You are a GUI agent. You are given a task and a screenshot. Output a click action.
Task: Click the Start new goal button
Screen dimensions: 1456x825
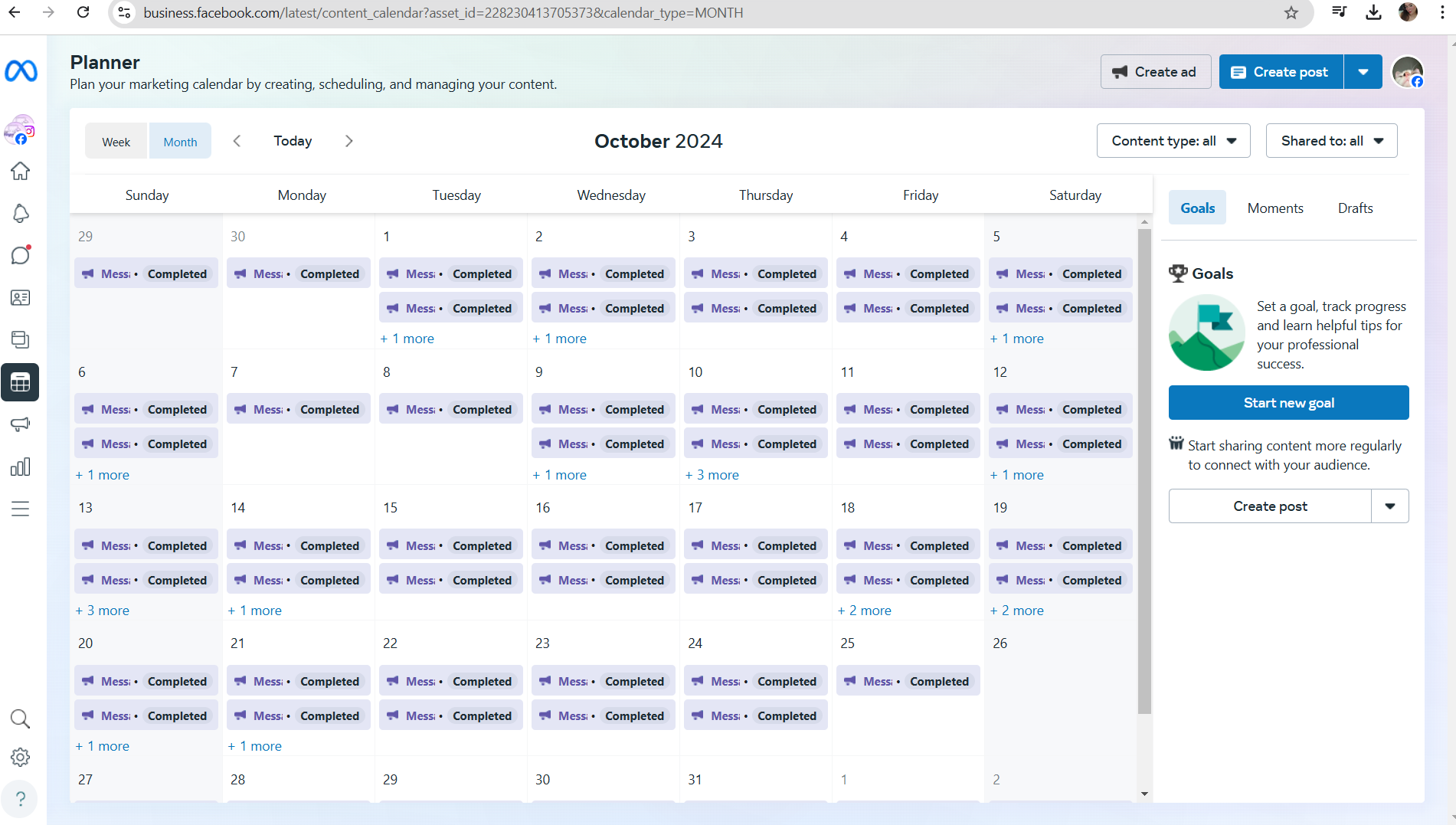(1288, 403)
